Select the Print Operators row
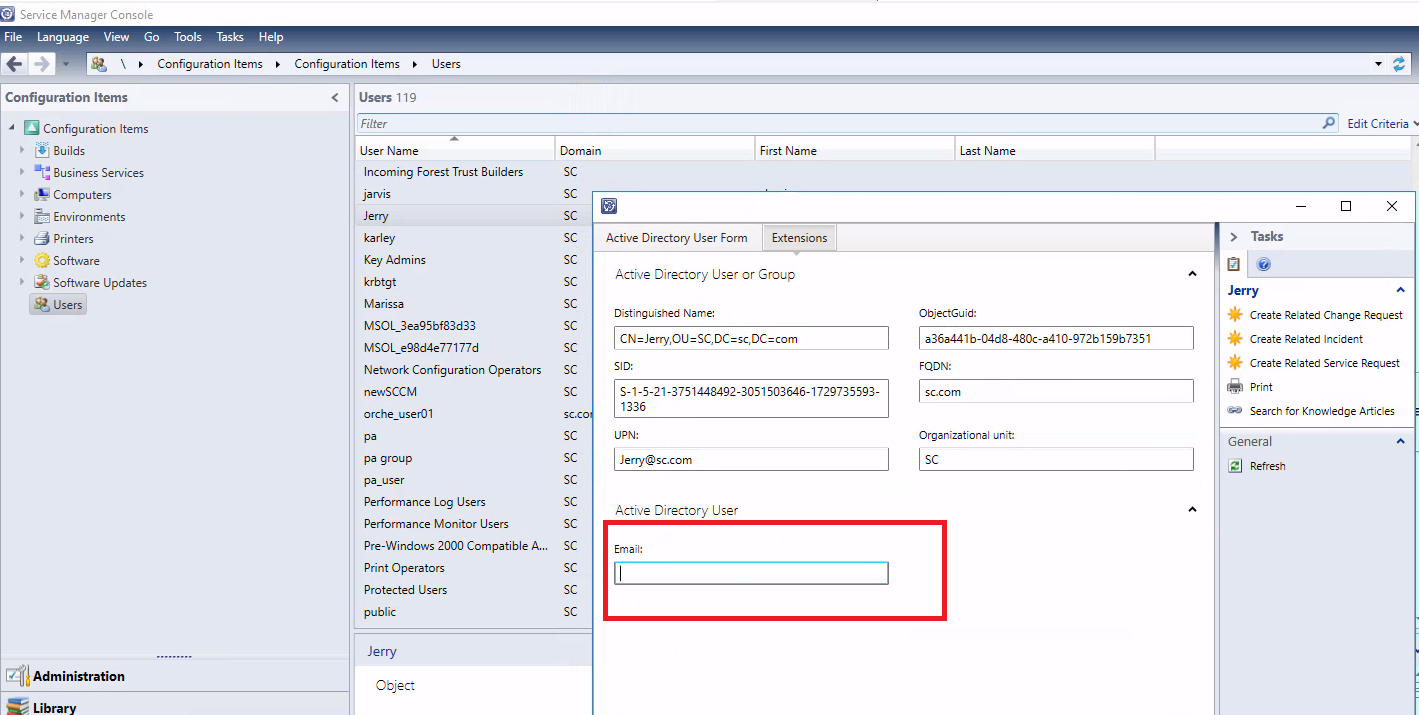The width and height of the screenshot is (1419, 715). point(474,568)
